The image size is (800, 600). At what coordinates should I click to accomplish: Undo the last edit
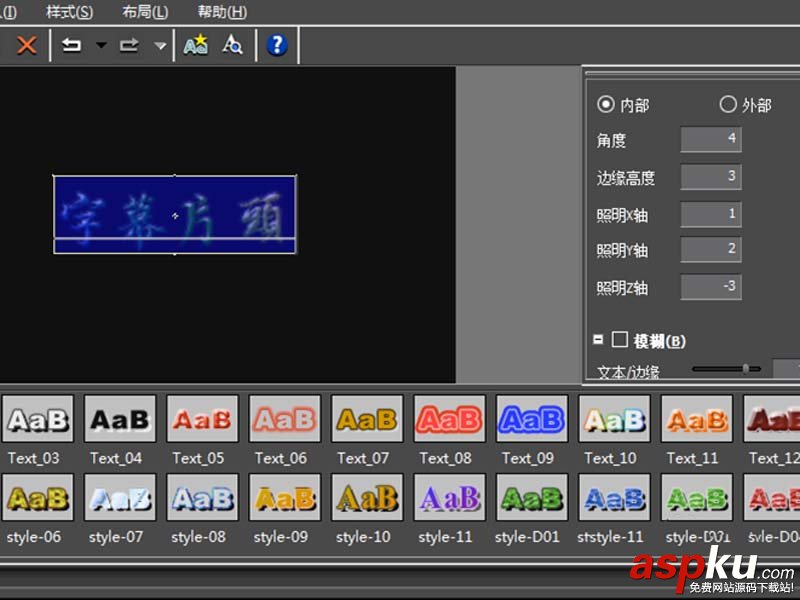tap(72, 44)
